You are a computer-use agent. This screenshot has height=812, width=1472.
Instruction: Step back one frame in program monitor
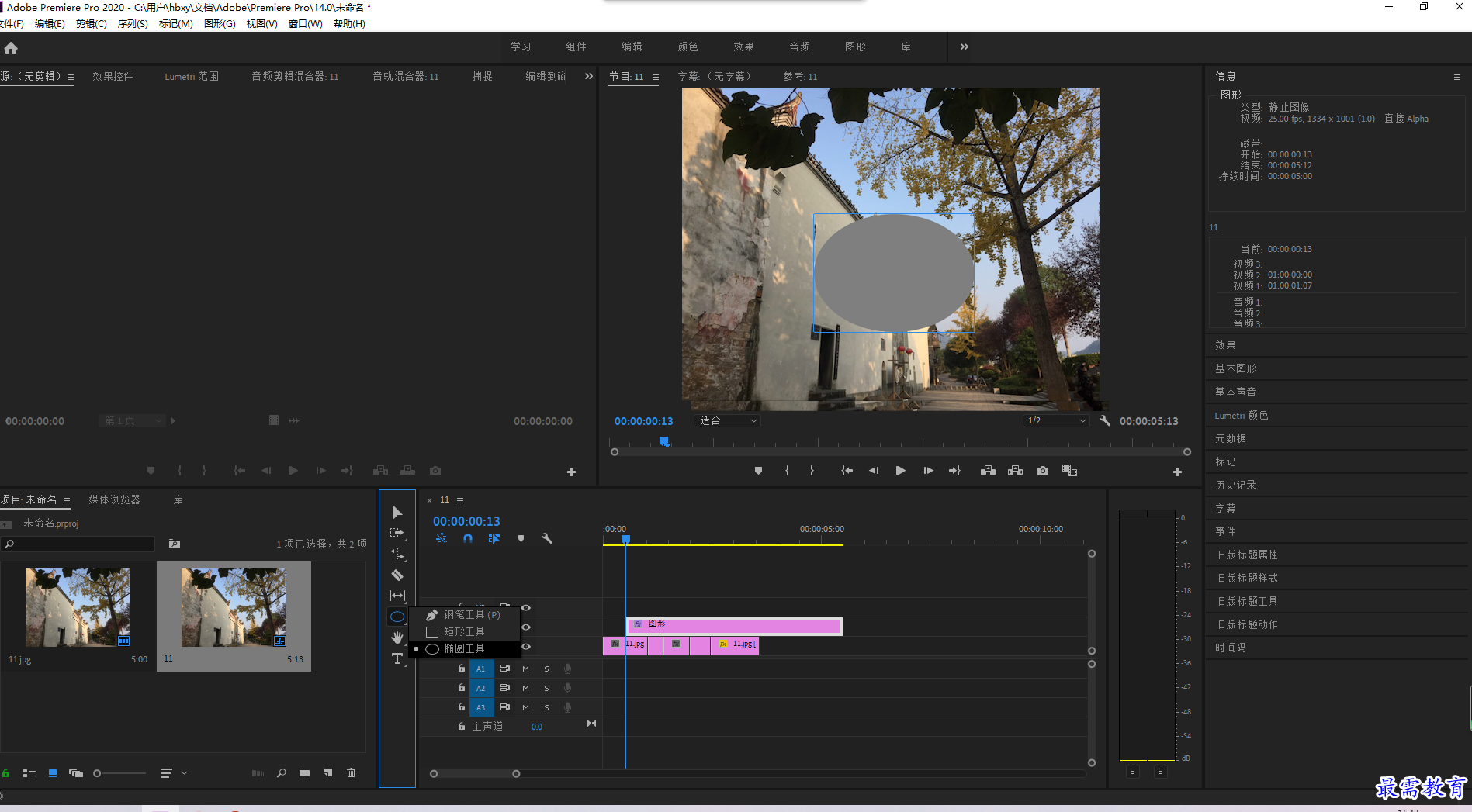pyautogui.click(x=874, y=471)
